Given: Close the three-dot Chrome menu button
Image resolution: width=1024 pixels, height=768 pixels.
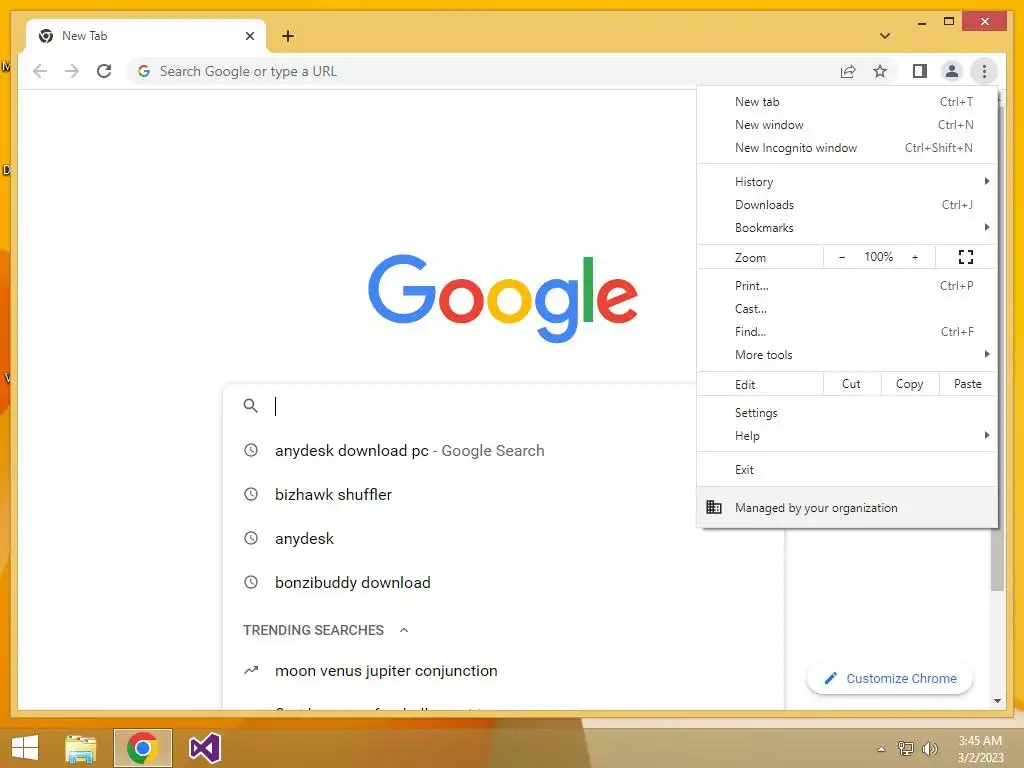Looking at the screenshot, I should [984, 71].
